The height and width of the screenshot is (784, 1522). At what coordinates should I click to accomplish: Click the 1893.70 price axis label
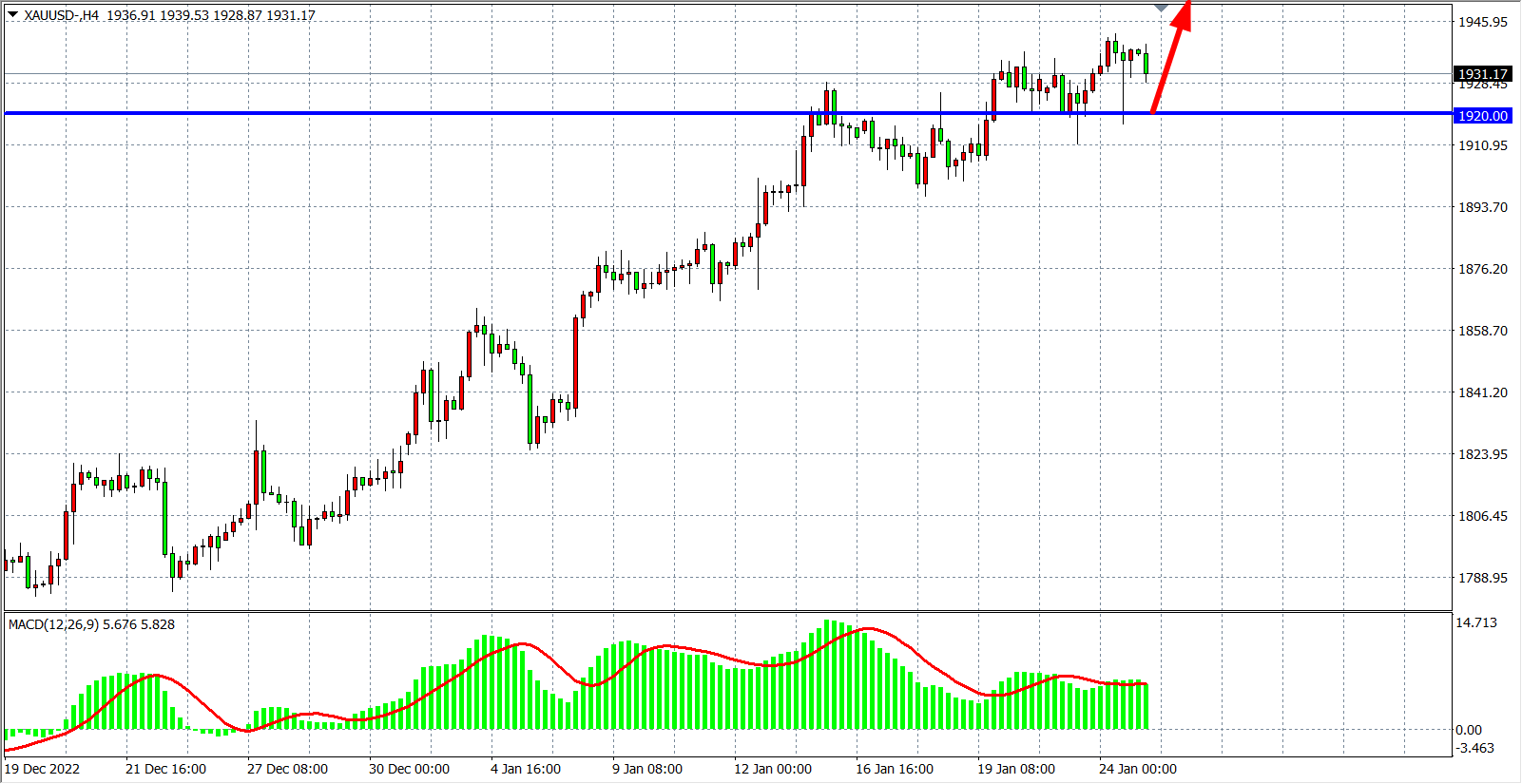[1482, 207]
